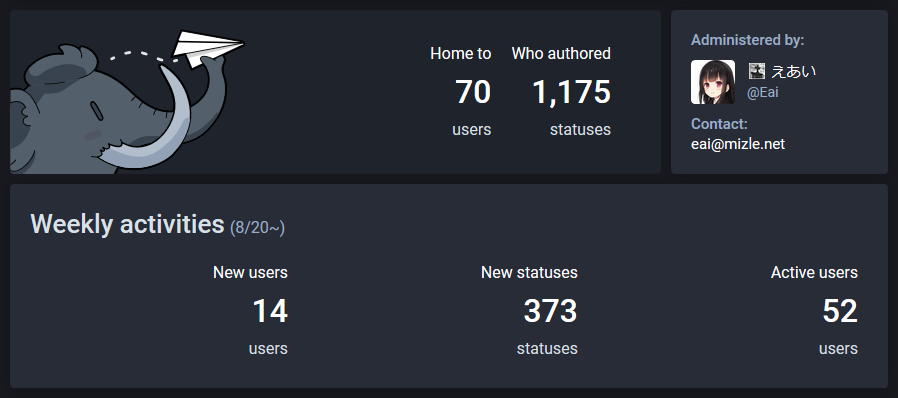Click the Active users label
The width and height of the screenshot is (898, 398).
coord(814,273)
